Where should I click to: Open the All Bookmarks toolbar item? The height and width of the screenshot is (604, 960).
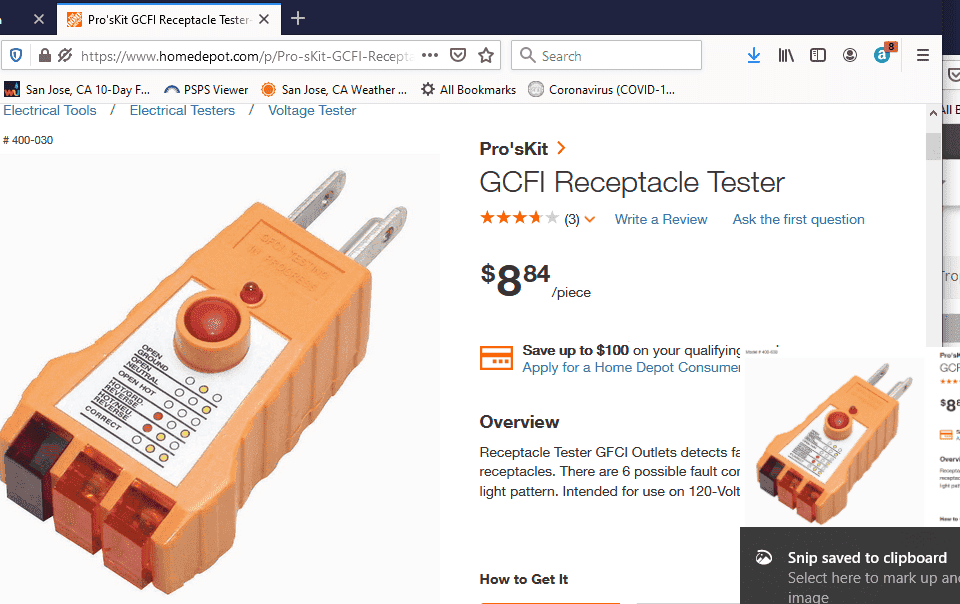tap(468, 89)
